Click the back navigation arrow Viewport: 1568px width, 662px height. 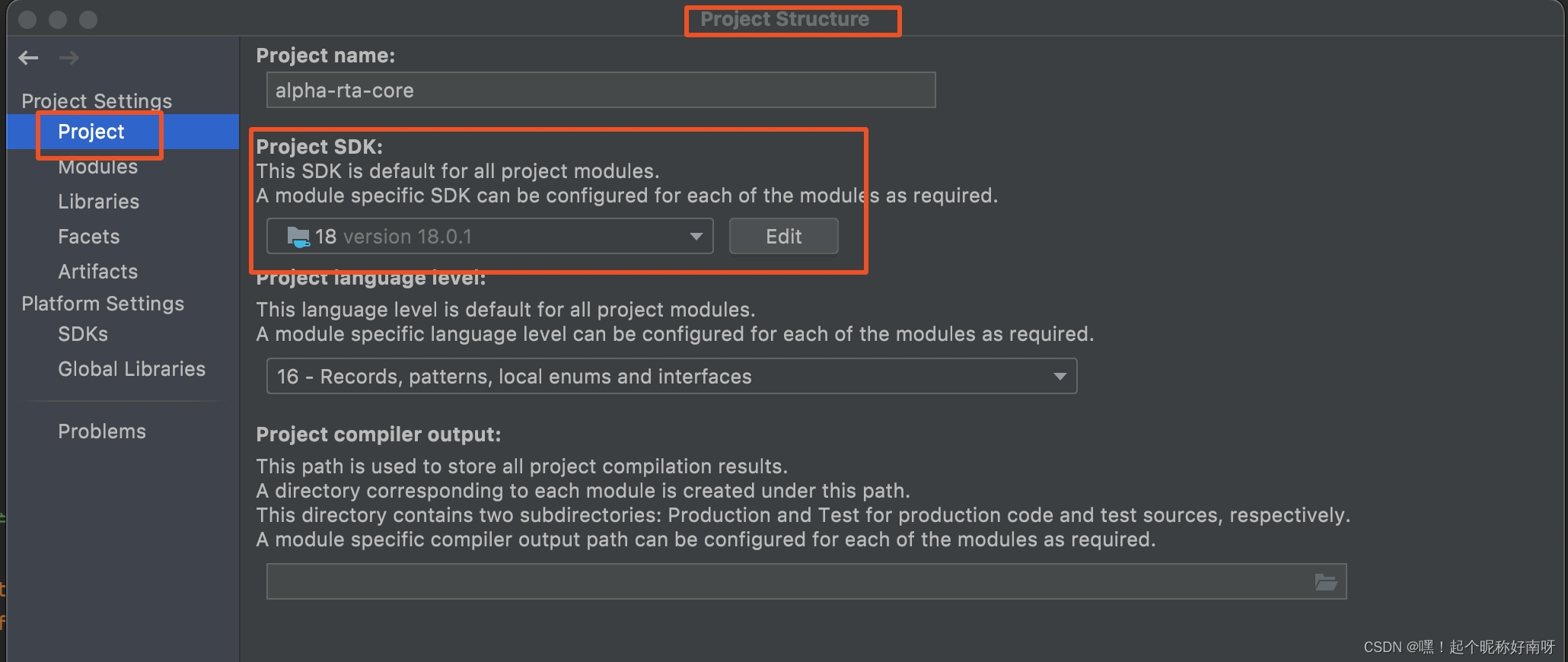click(x=28, y=58)
